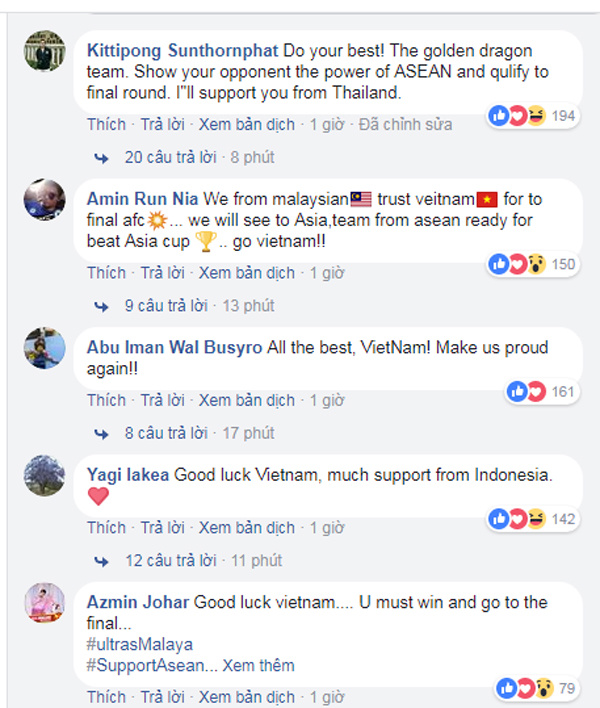Expand the 8 câu trả lời replies
Viewport: 600px width, 708px height.
[166, 433]
